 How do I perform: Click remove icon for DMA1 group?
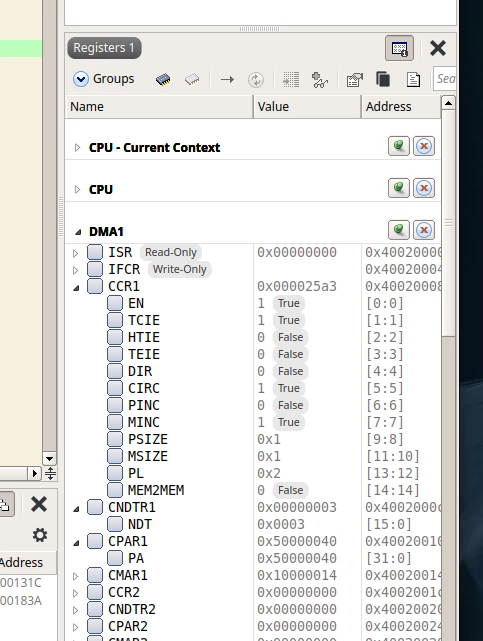(x=424, y=230)
